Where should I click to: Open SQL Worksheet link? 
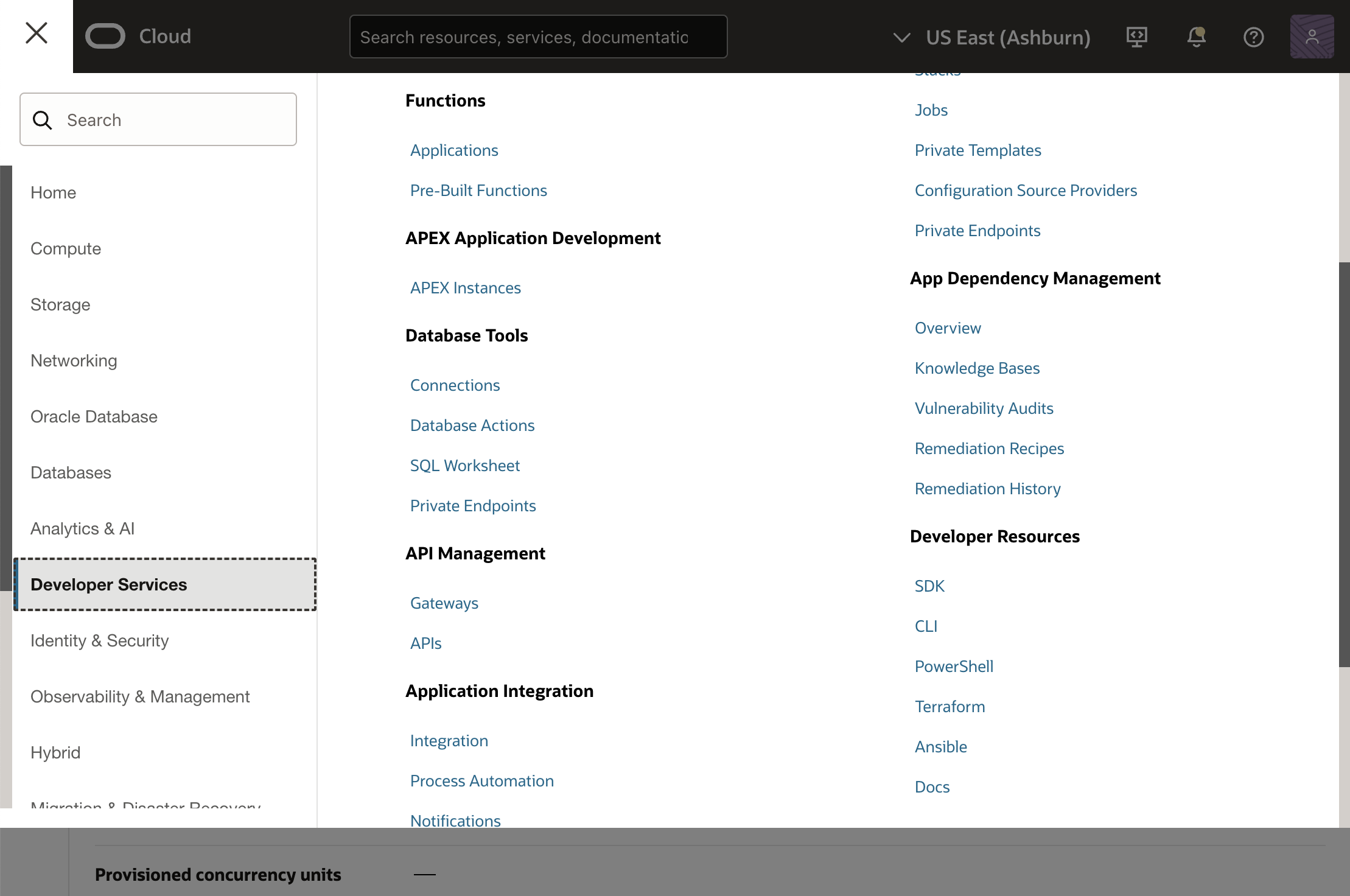464,466
